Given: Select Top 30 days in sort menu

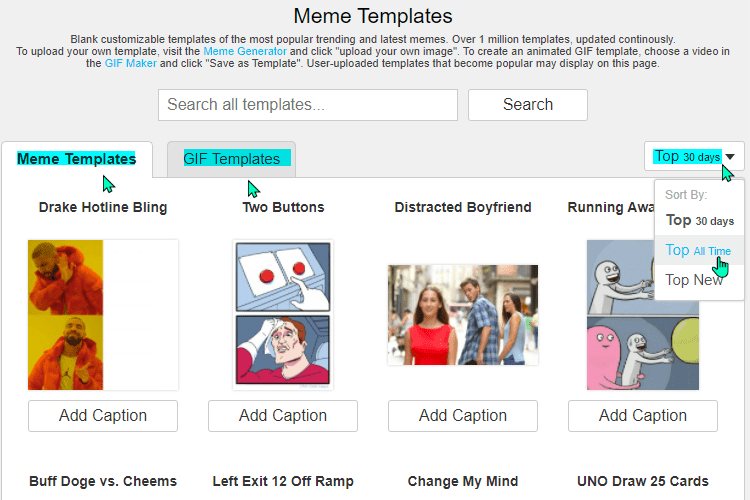Looking at the screenshot, I should (699, 221).
